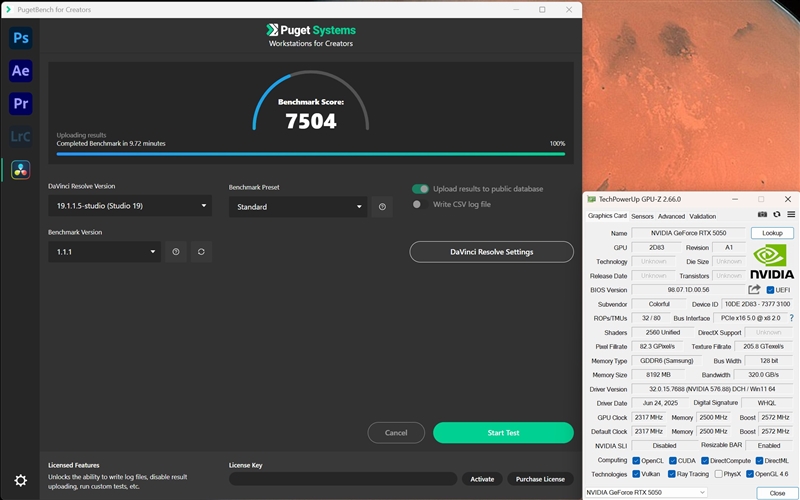Image resolution: width=800 pixels, height=500 pixels.
Task: Toggle the UEFI checkbox in GPU-Z
Action: pyautogui.click(x=770, y=290)
